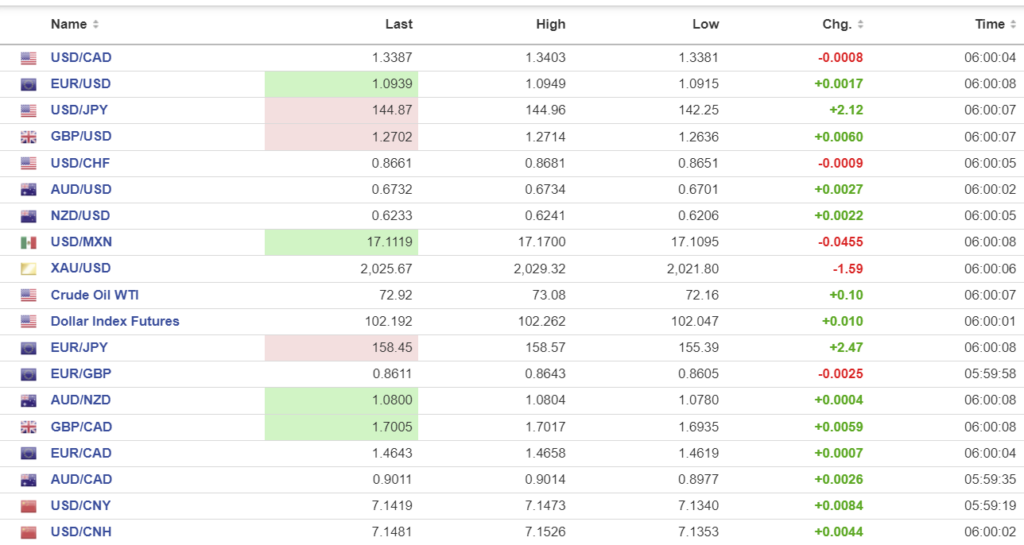The height and width of the screenshot is (545, 1024).
Task: Click the UK flag icon beside GBP/USD
Action: point(28,137)
